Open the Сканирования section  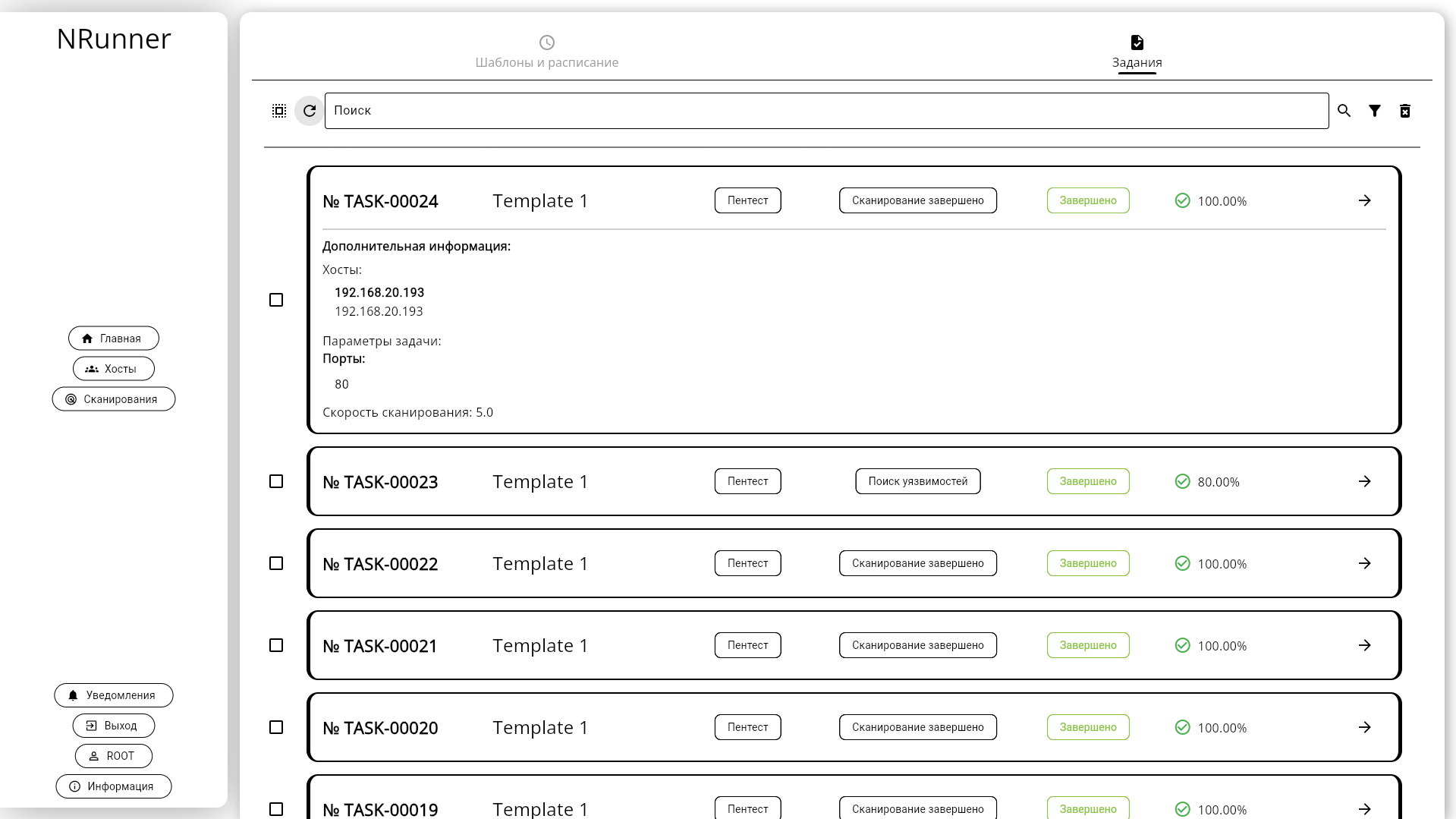pyautogui.click(x=114, y=399)
